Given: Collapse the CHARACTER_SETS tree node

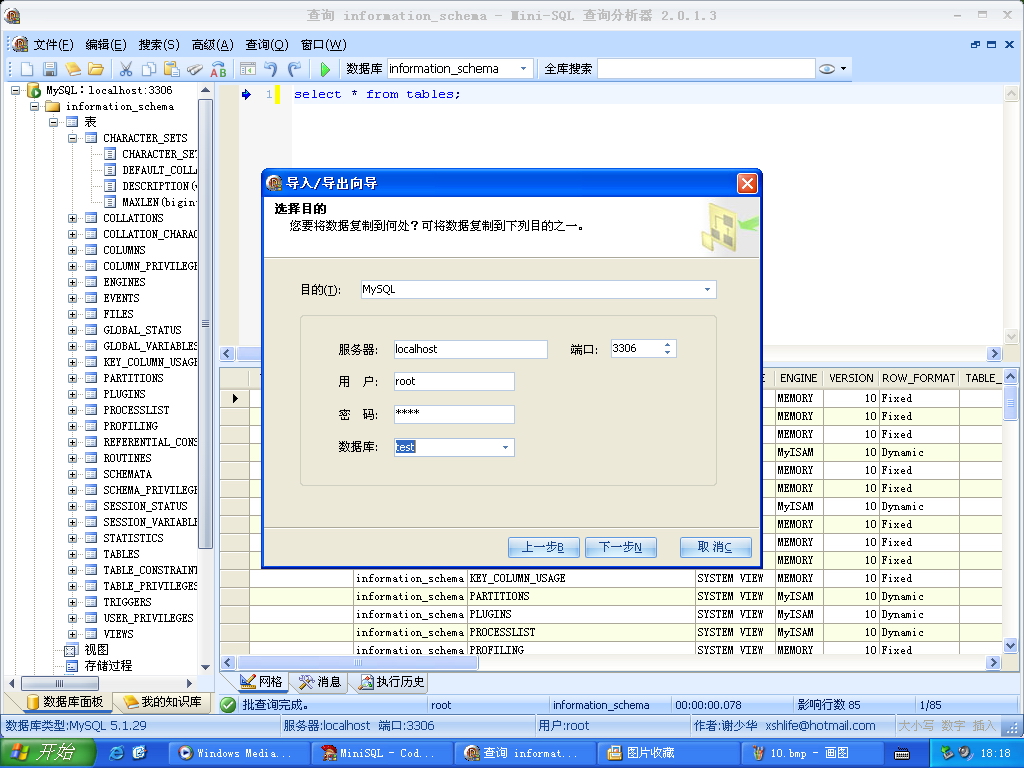Looking at the screenshot, I should click(72, 138).
